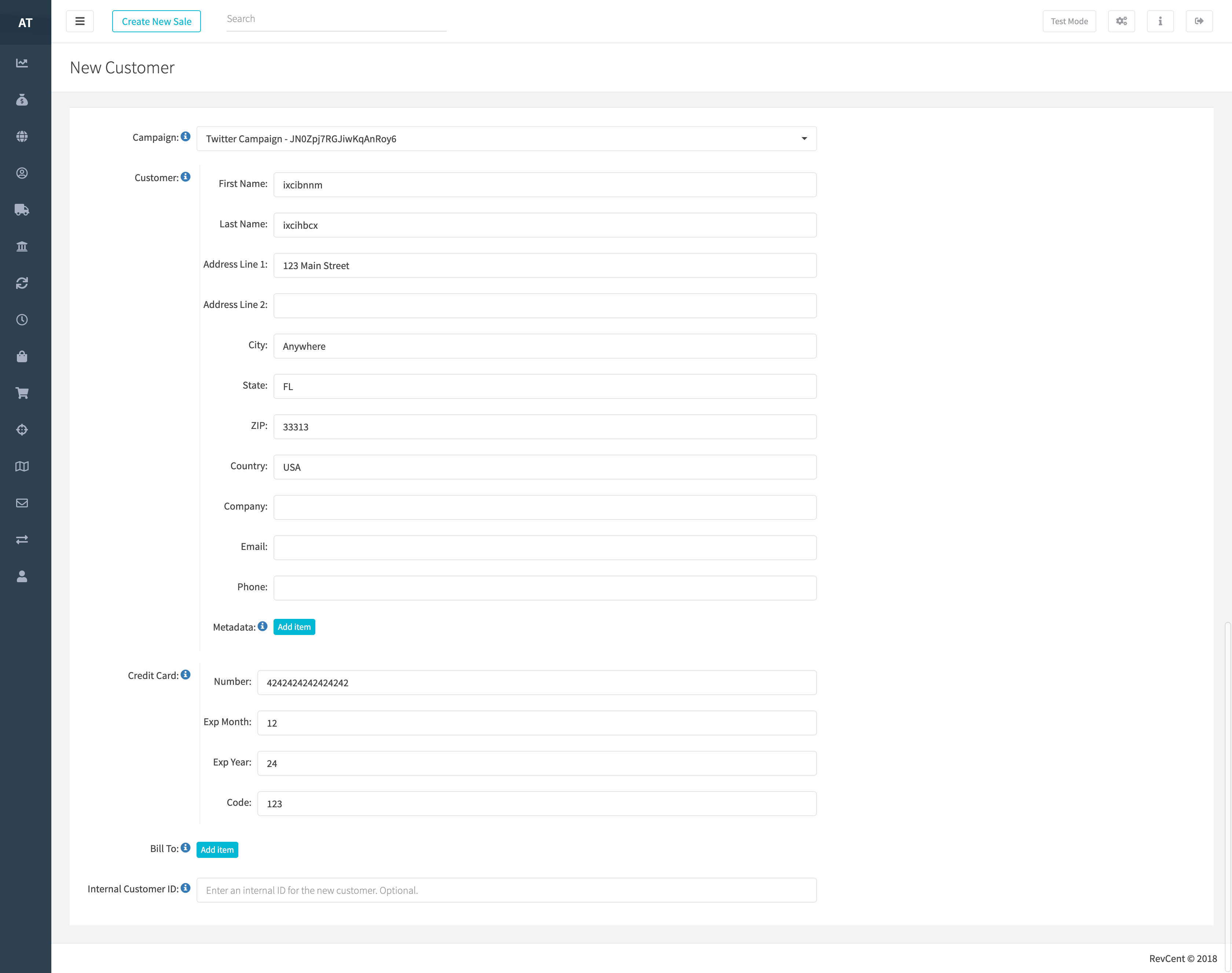Click the Internal Customer ID field
Screen dimensions: 1232x973
tap(506, 890)
